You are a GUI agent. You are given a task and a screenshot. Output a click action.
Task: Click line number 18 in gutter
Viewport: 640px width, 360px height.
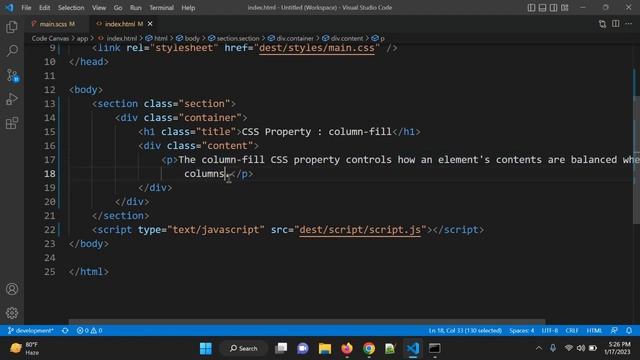[49, 174]
